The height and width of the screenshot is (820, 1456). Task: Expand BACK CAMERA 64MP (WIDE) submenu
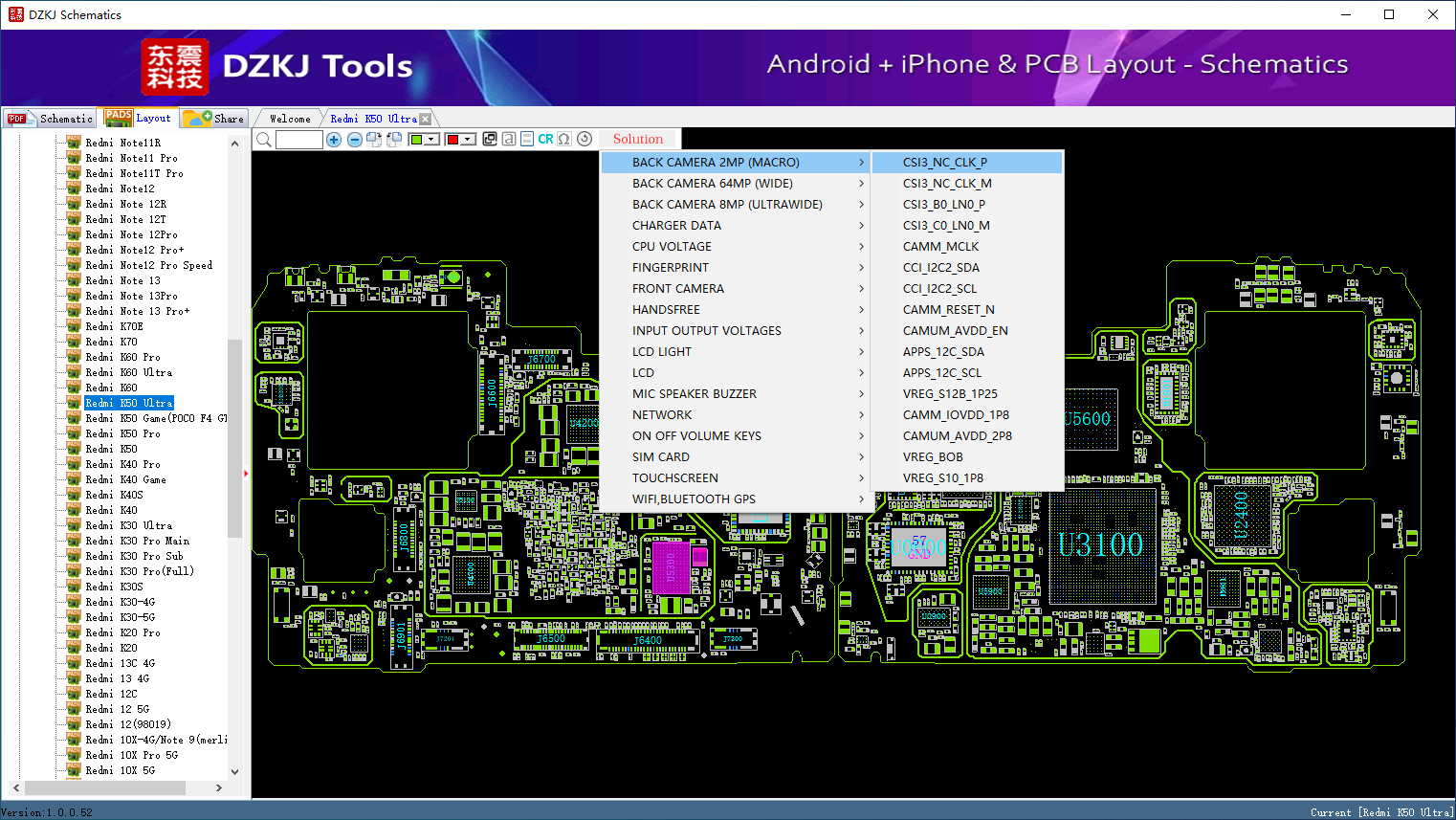(x=735, y=184)
